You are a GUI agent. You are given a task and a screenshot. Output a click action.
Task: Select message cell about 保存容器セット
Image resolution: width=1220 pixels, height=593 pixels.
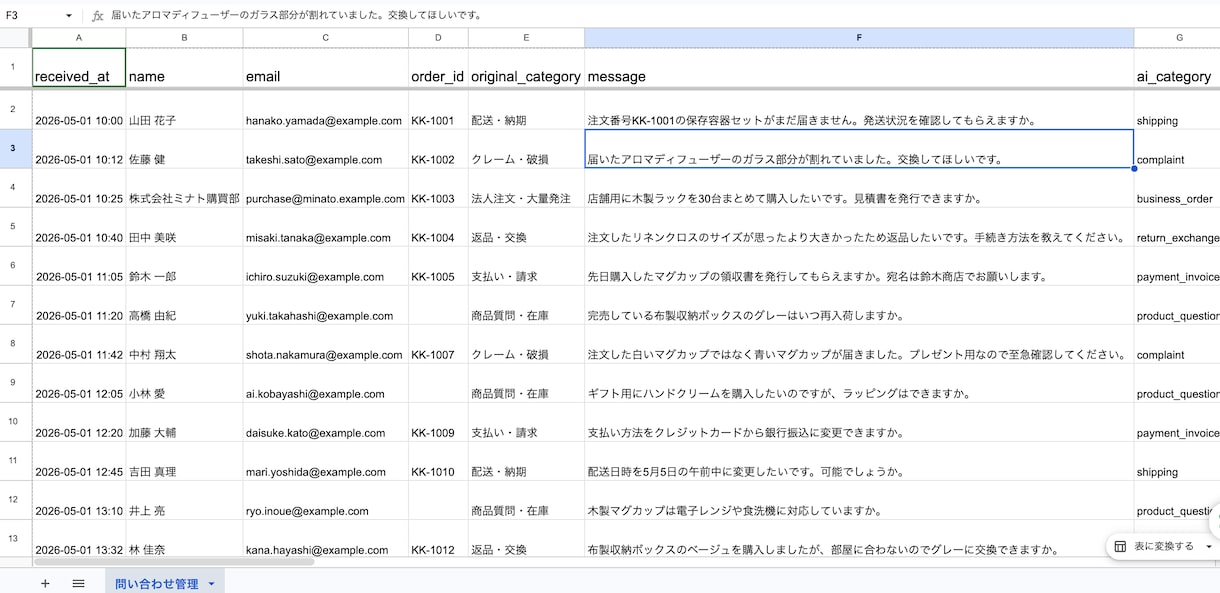pyautogui.click(x=859, y=110)
